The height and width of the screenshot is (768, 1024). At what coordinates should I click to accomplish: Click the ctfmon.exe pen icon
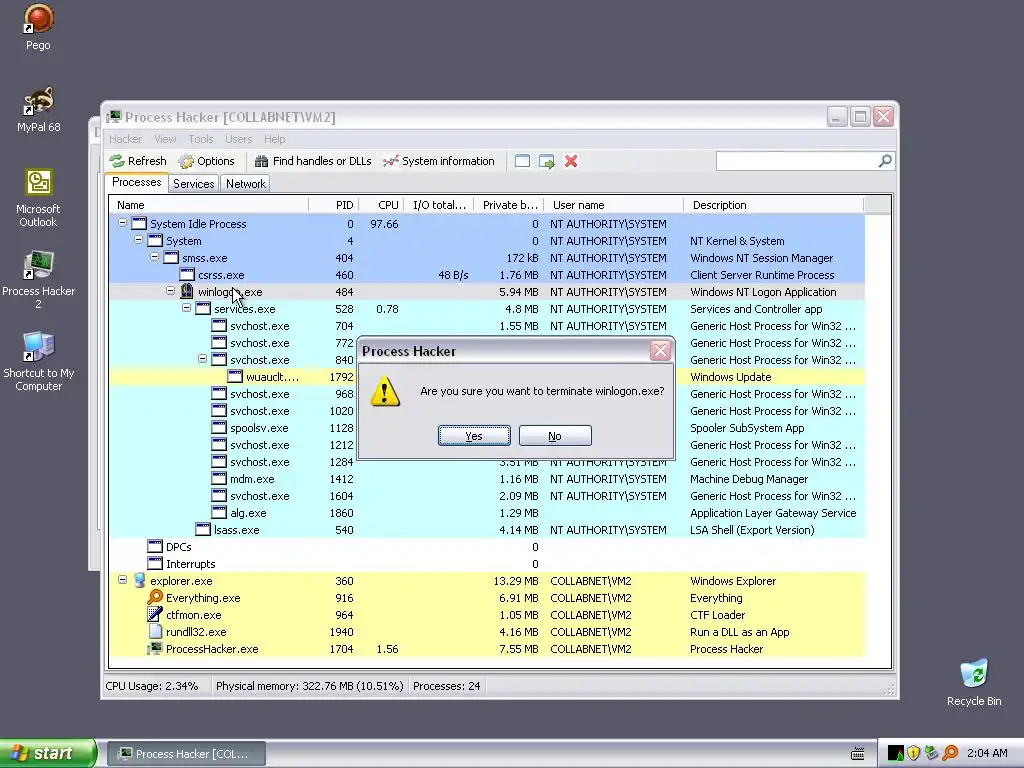[155, 614]
